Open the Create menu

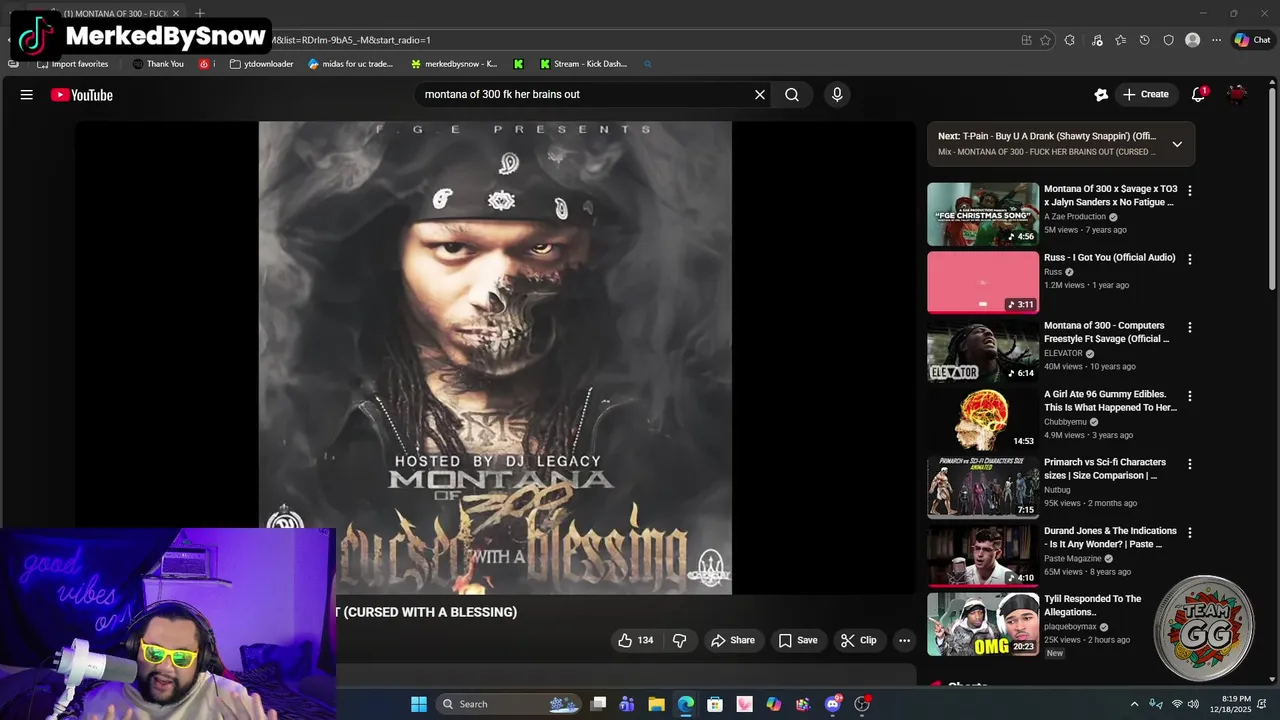coord(1146,95)
